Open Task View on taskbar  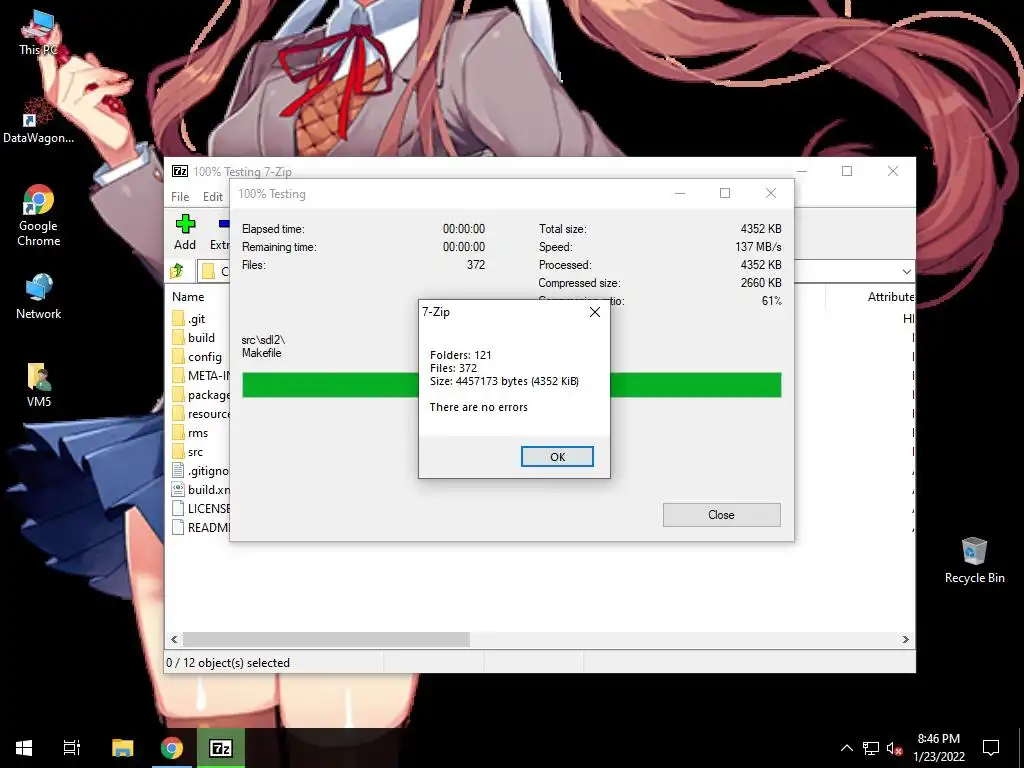pyautogui.click(x=72, y=748)
